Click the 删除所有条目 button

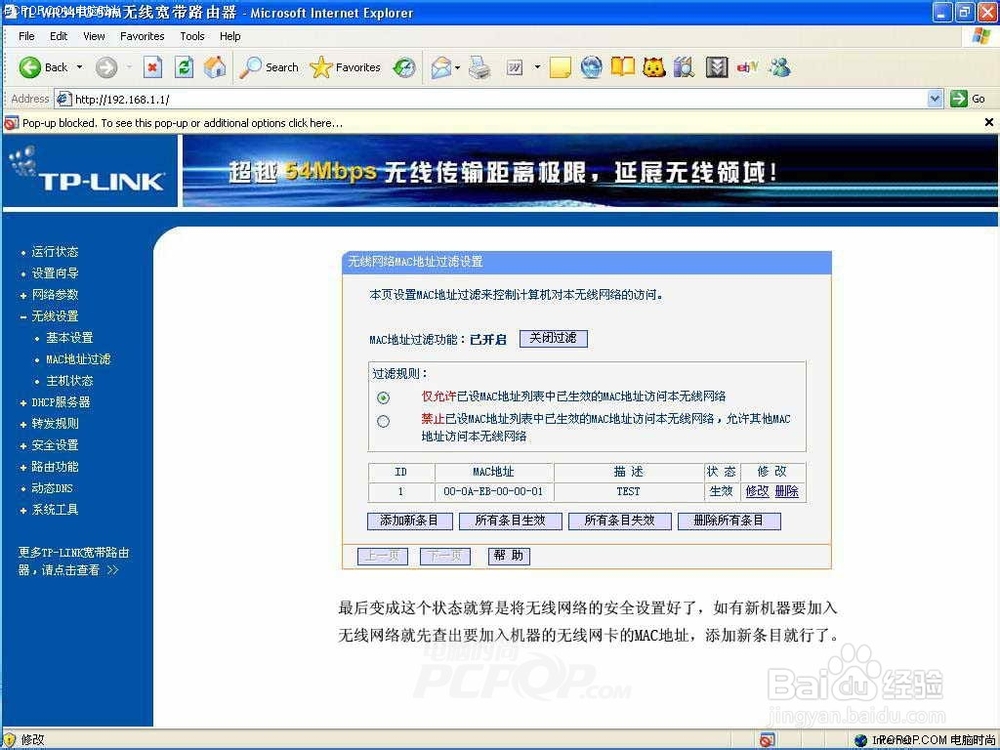click(729, 521)
